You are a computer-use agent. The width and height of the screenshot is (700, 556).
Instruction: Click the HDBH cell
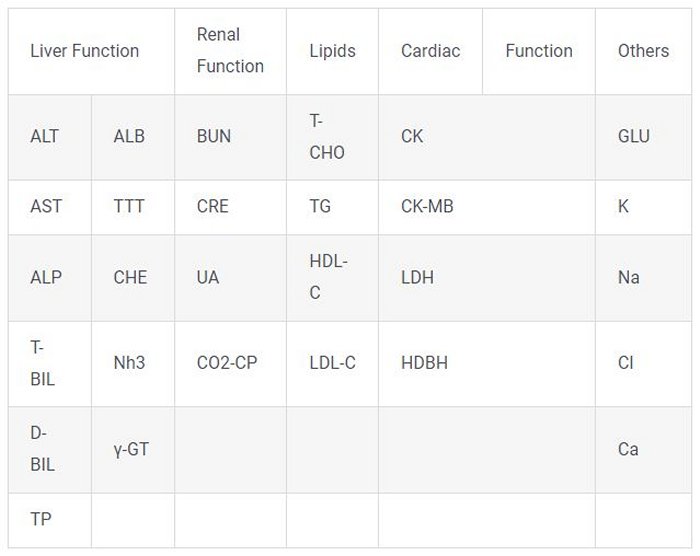(424, 363)
